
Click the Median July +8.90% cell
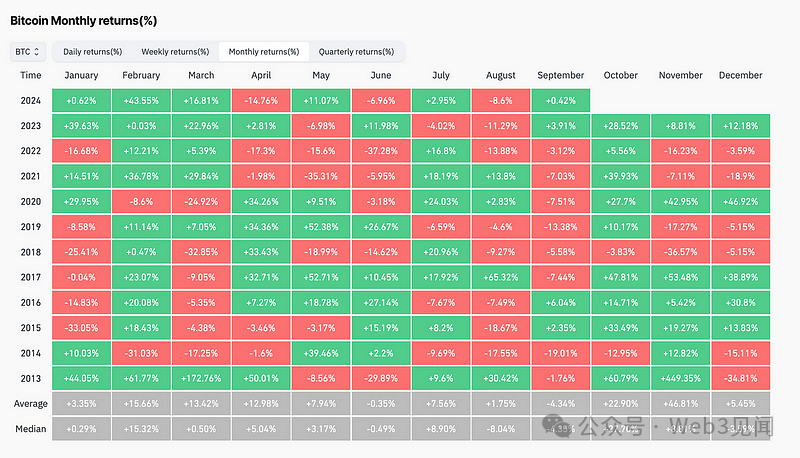441,429
